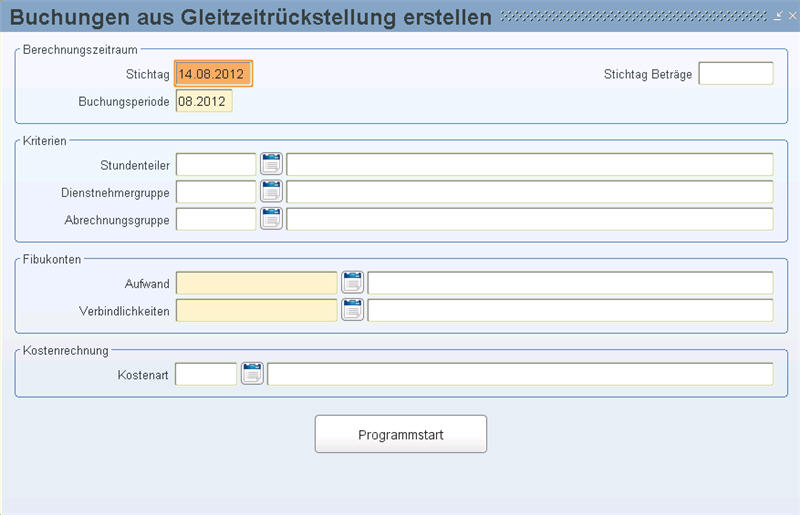Screen dimensions: 800x515
Task: Focus the Verbindlichkeiten account number field
Action: pos(256,310)
